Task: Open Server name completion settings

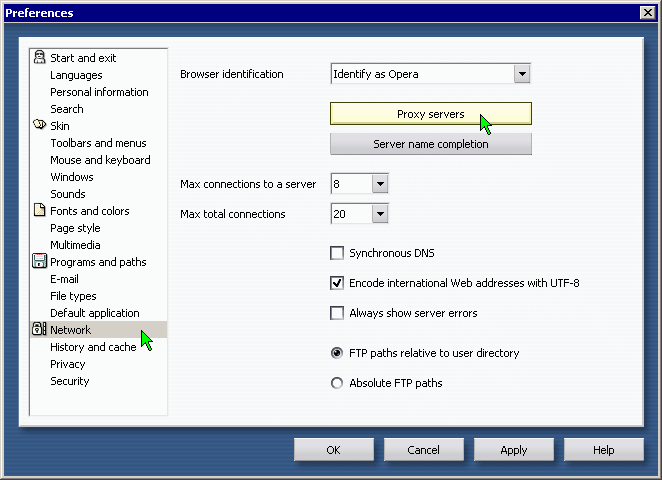Action: pyautogui.click(x=431, y=144)
